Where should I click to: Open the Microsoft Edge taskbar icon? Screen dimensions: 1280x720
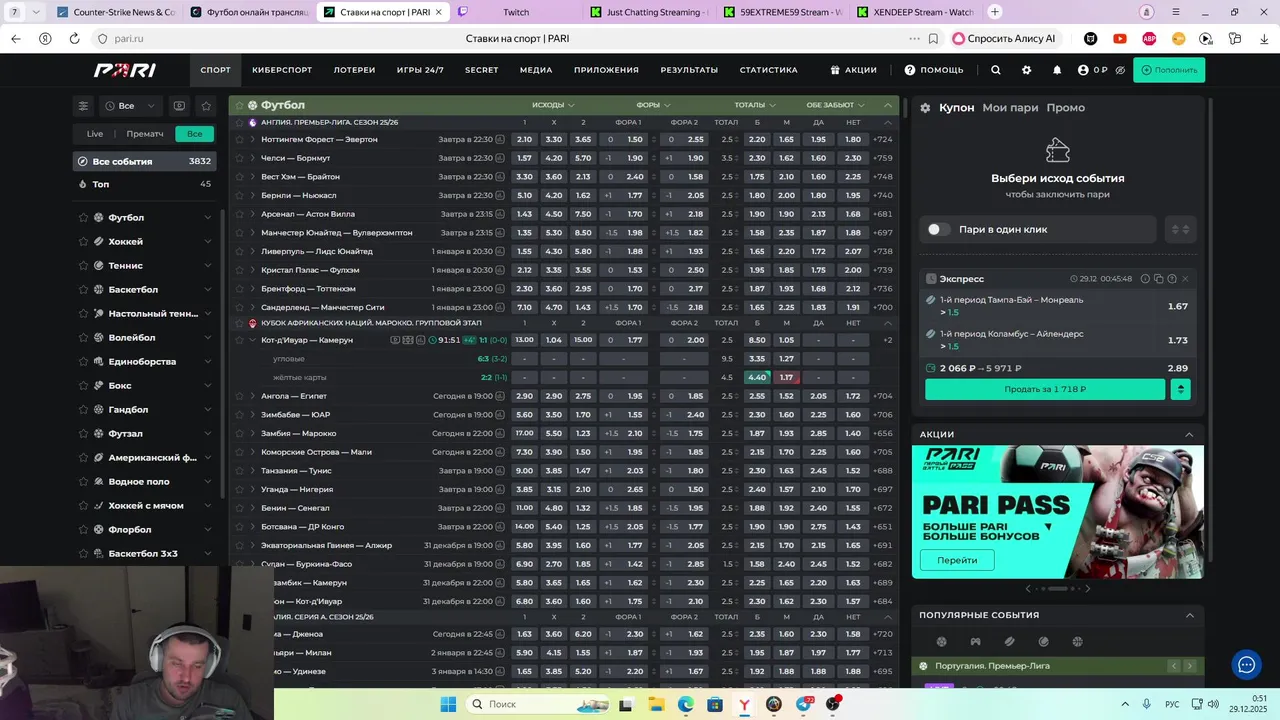pos(685,704)
